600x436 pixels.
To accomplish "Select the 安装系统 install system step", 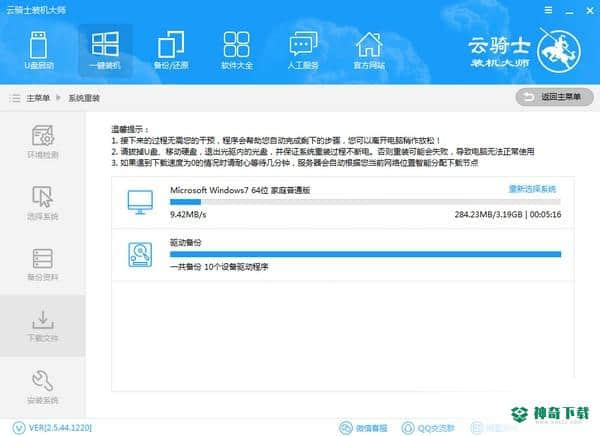I will [42, 387].
